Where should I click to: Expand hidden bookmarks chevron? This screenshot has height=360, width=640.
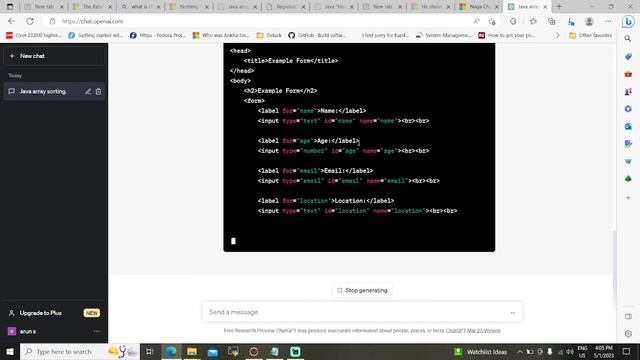point(558,36)
